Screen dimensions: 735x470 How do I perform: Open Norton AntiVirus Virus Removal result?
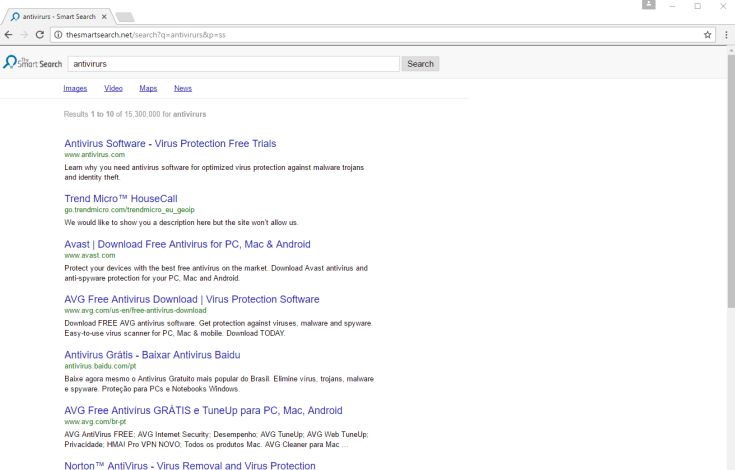[x=190, y=465]
